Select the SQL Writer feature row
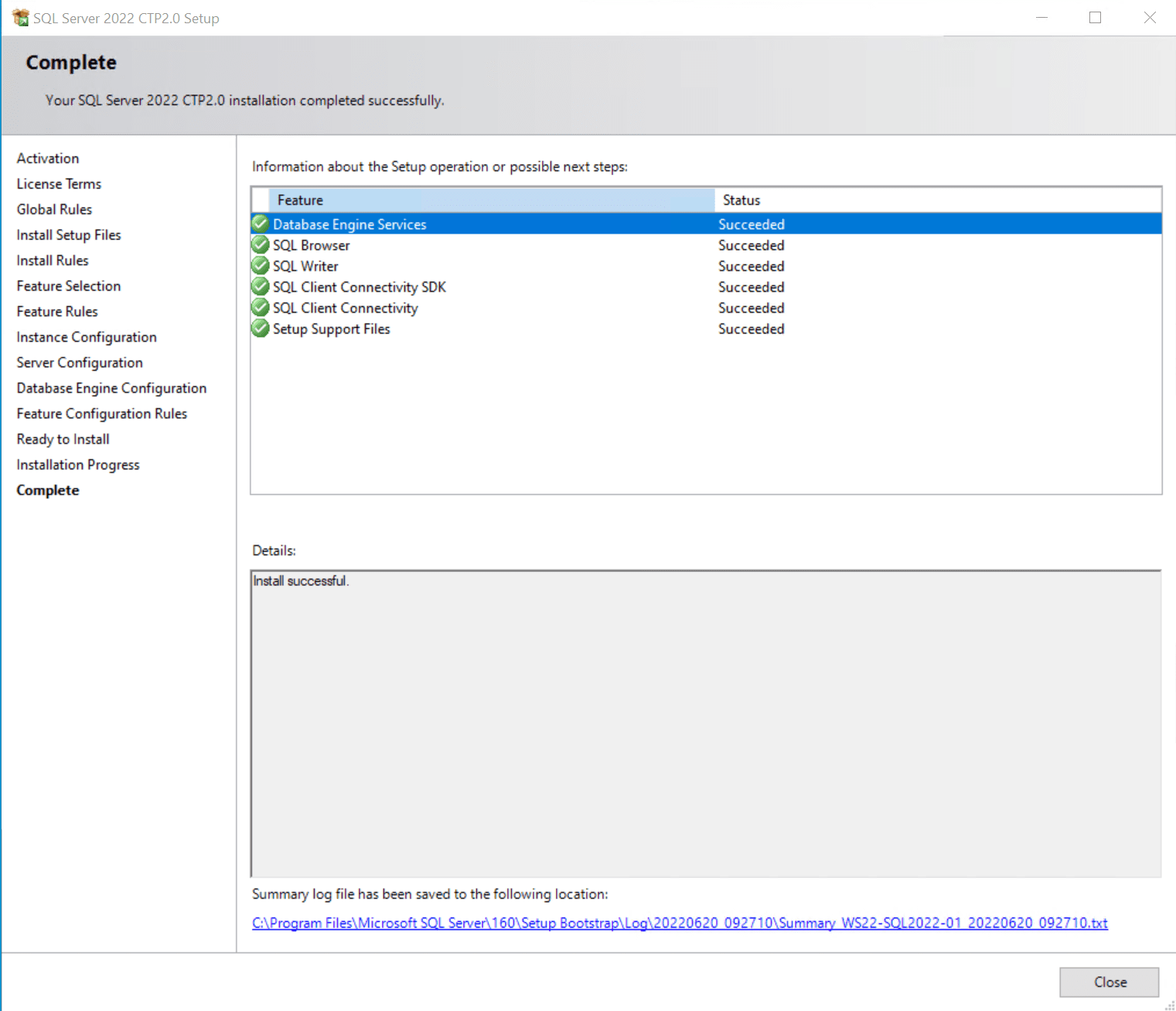The width and height of the screenshot is (1176, 1011). (x=706, y=266)
